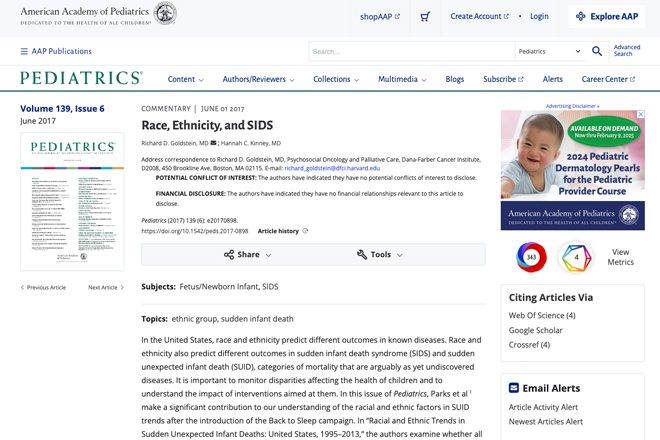Click the author email envelope icon
660x440 pixels.
[213, 143]
